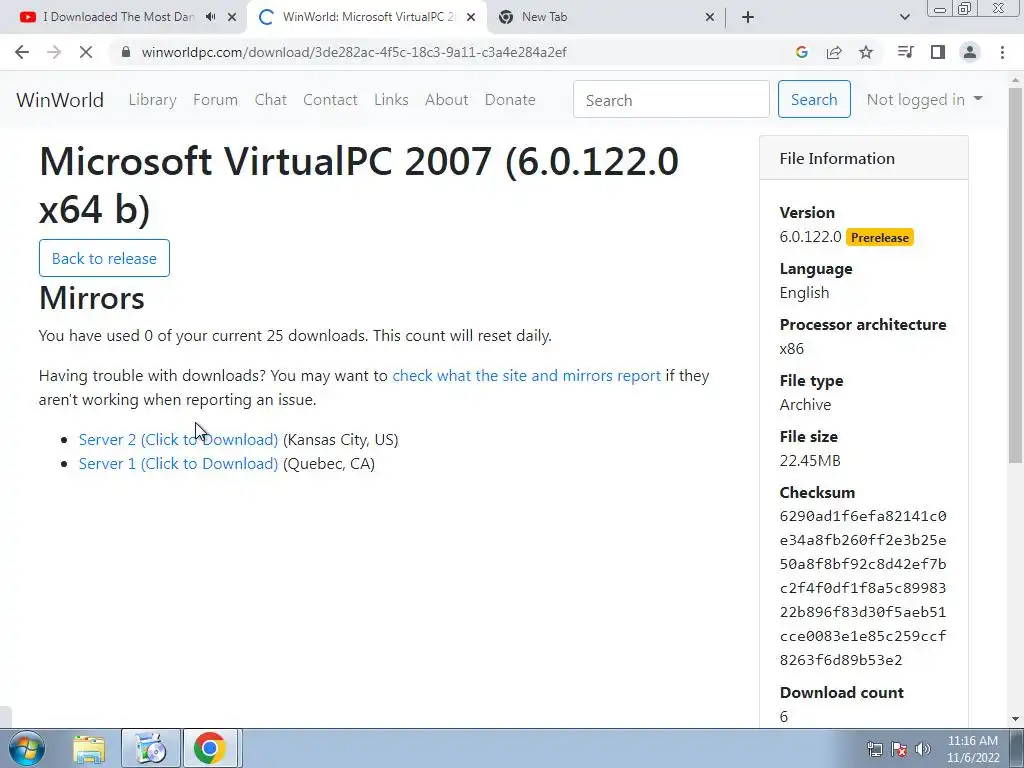Viewport: 1024px width, 768px height.
Task: Switch to the New Tab tab
Action: point(545,17)
